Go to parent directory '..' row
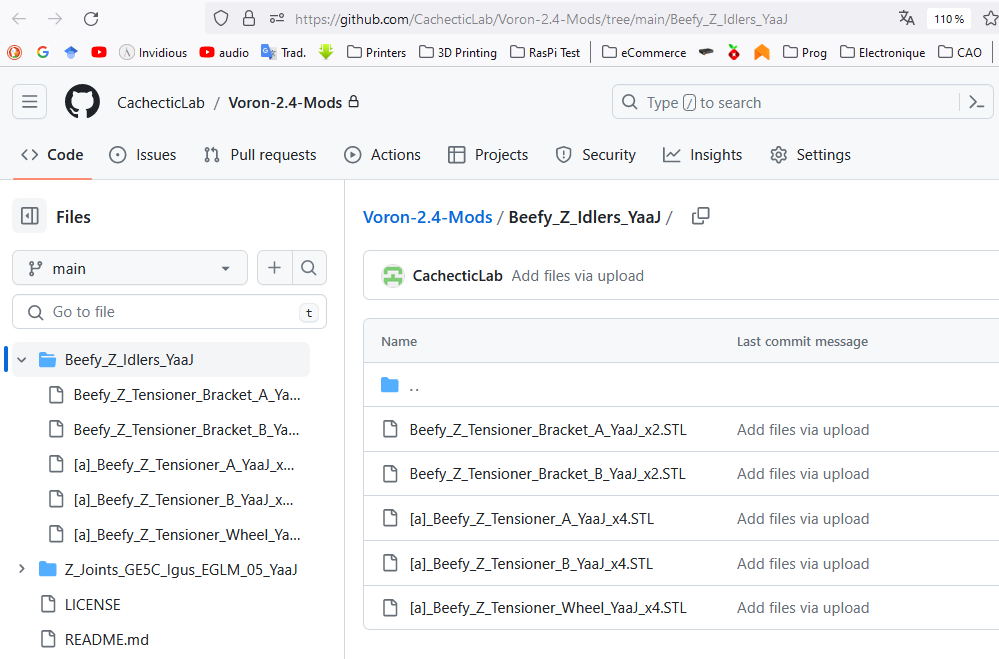This screenshot has height=659, width=999. pyautogui.click(x=414, y=386)
